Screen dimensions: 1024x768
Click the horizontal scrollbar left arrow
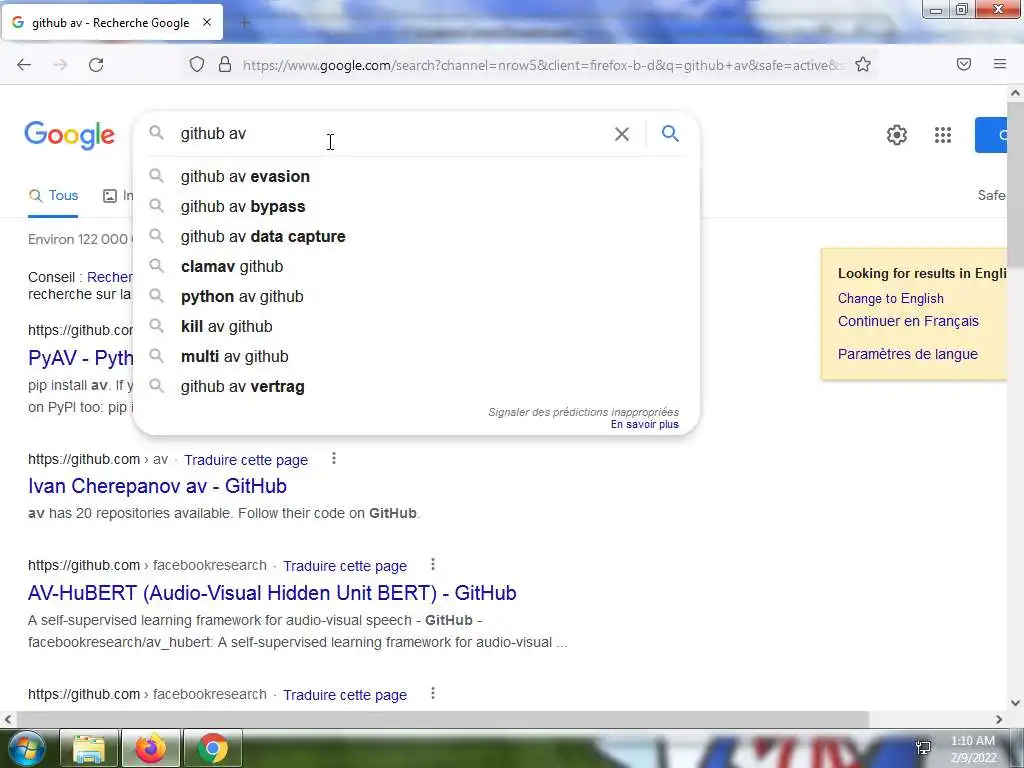pos(8,720)
